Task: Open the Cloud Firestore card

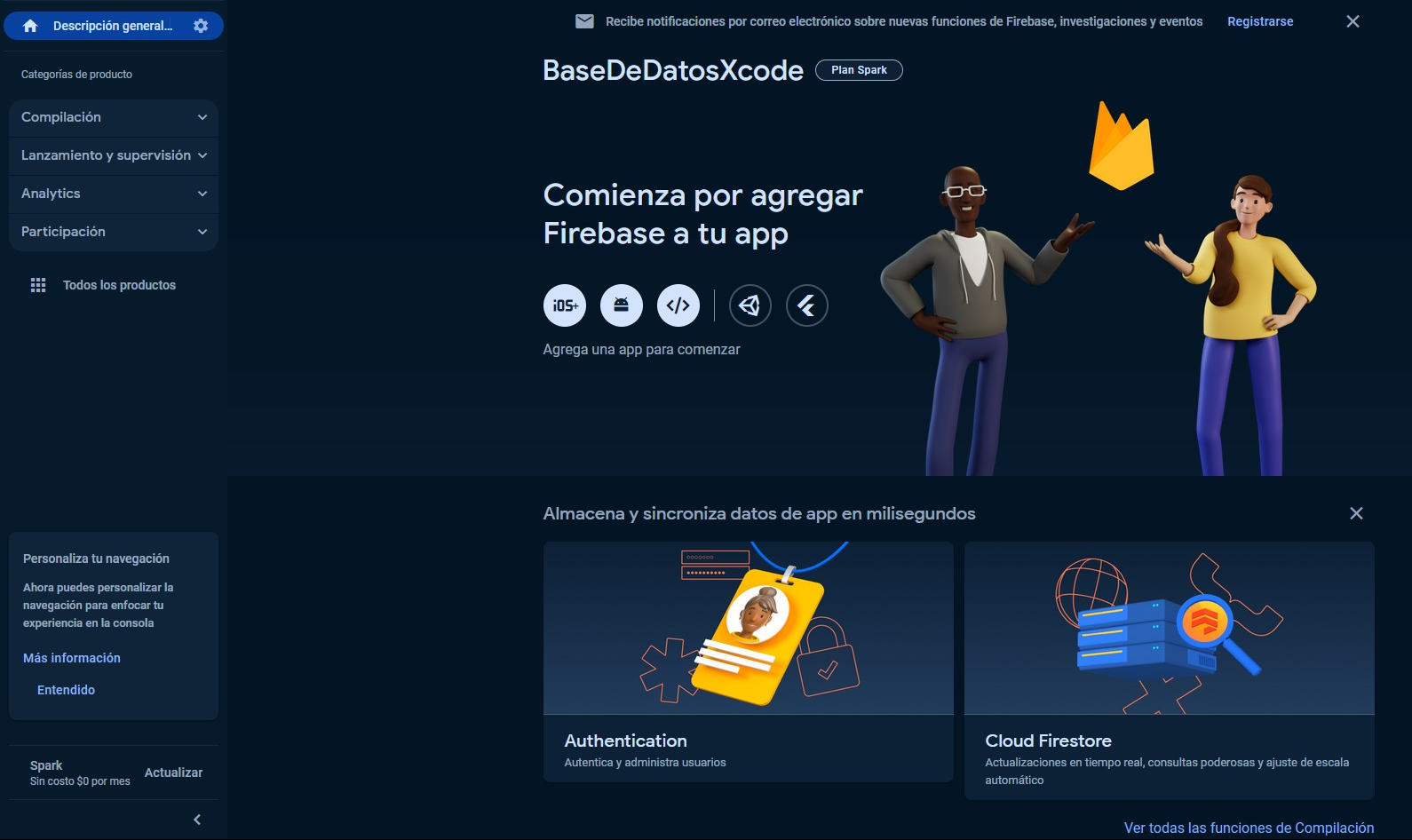Action: coord(1169,670)
